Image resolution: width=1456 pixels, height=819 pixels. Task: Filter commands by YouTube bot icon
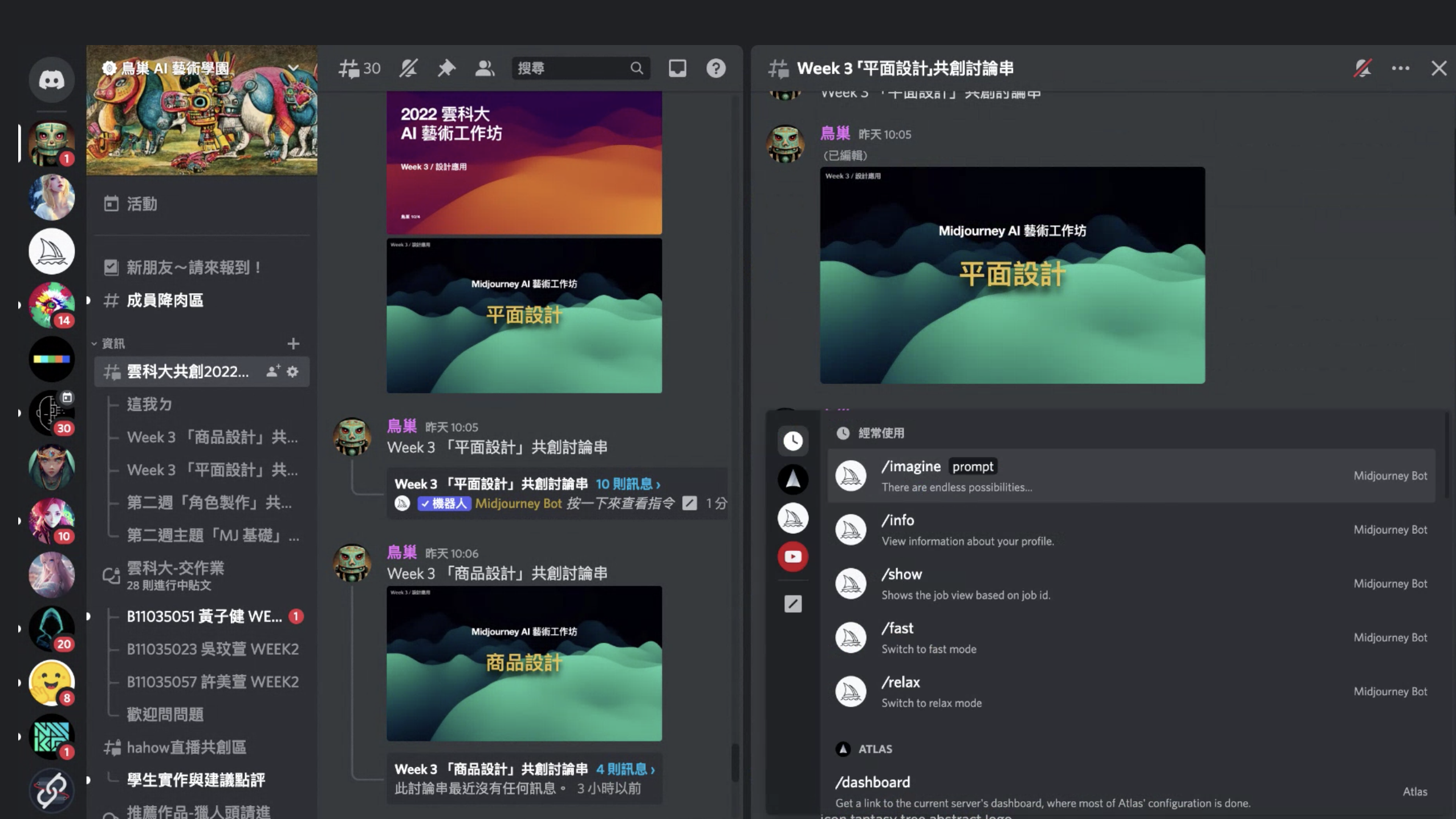793,557
